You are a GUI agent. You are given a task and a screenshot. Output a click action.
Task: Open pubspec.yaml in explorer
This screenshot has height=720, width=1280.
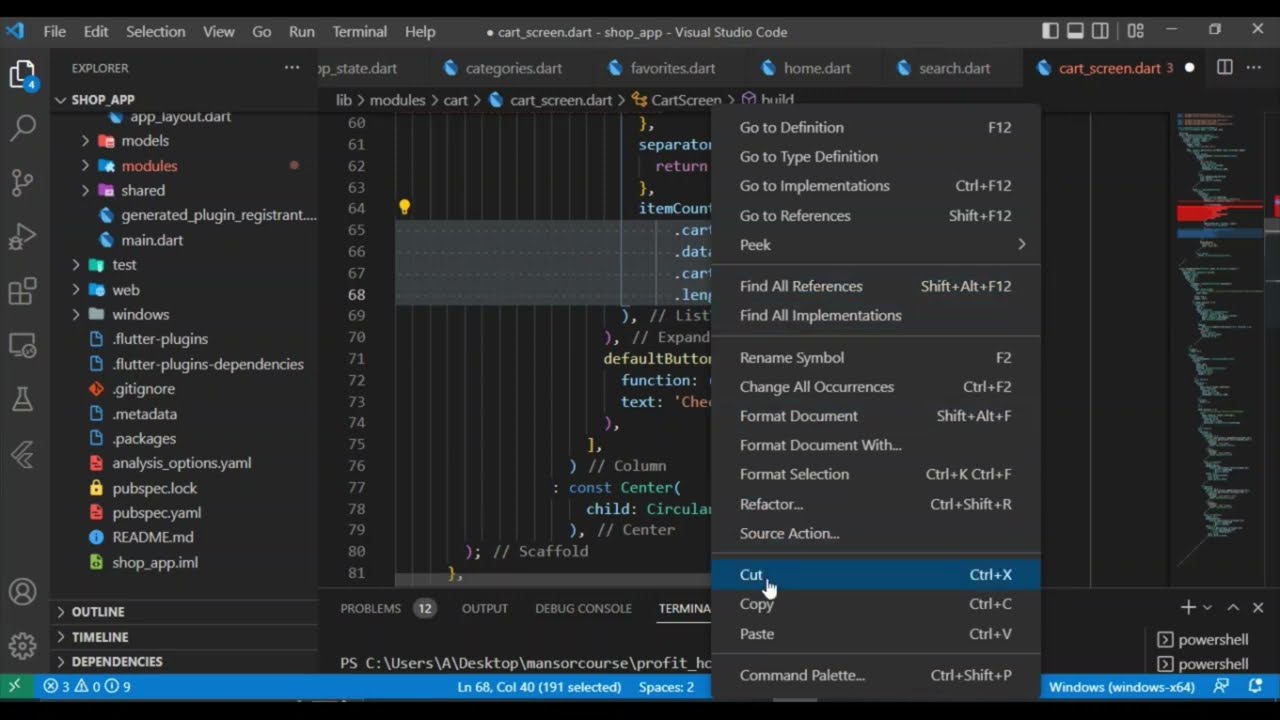156,513
